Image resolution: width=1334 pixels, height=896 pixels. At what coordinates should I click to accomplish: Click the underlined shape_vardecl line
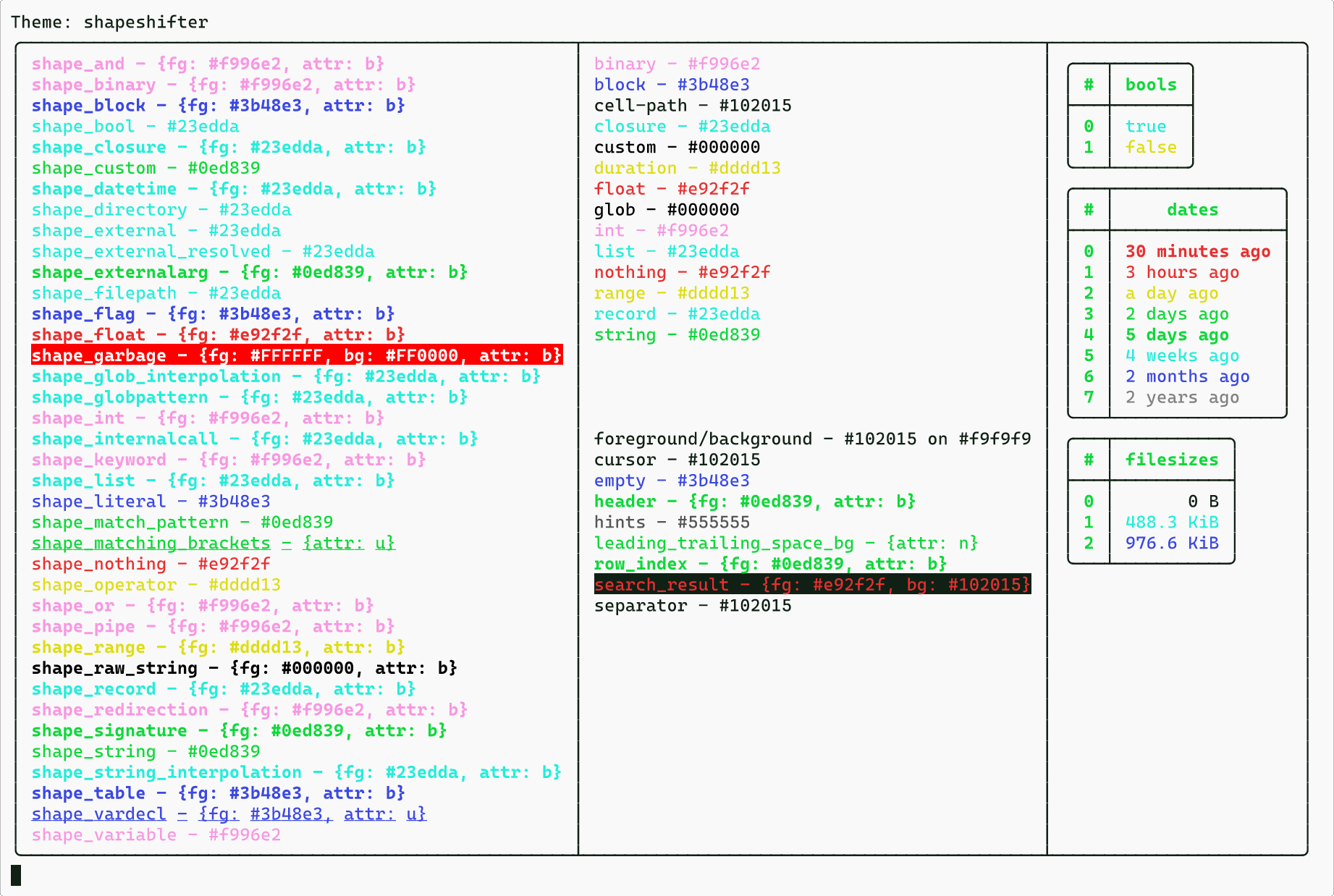click(x=229, y=814)
